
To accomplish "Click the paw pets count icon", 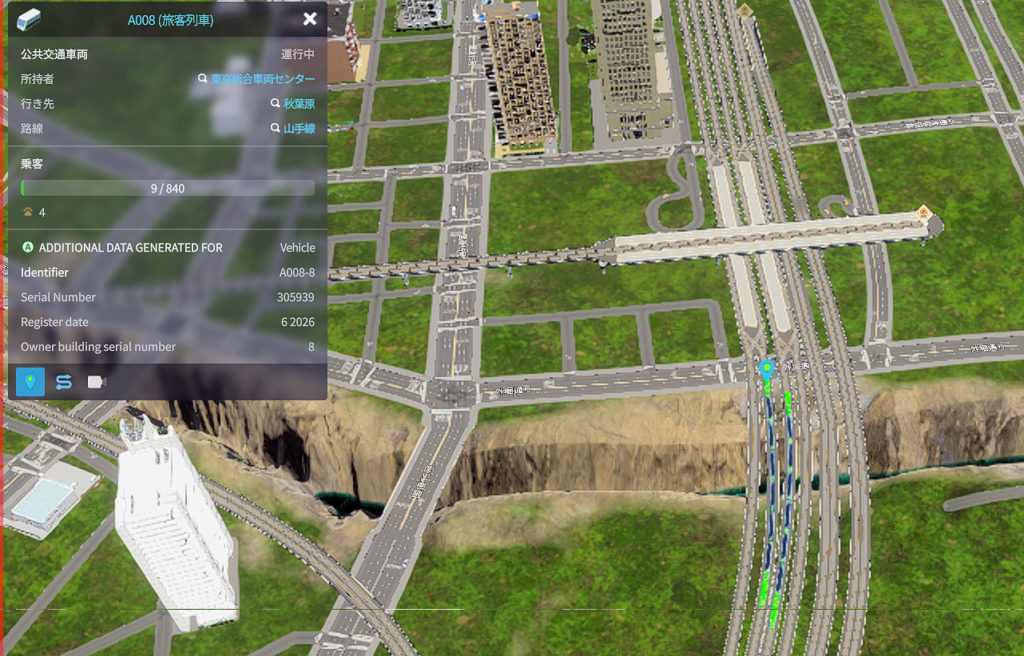I will tap(28, 212).
